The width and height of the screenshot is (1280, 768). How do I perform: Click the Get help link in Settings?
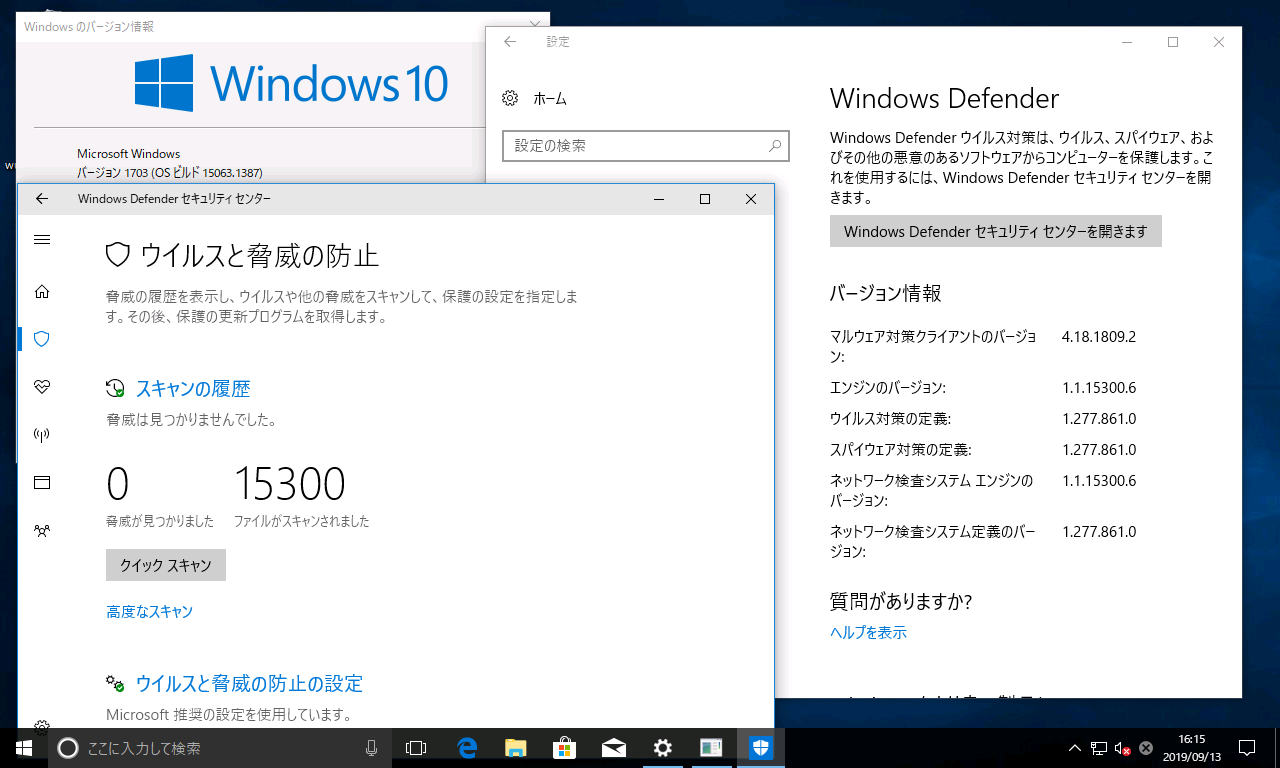click(x=869, y=632)
